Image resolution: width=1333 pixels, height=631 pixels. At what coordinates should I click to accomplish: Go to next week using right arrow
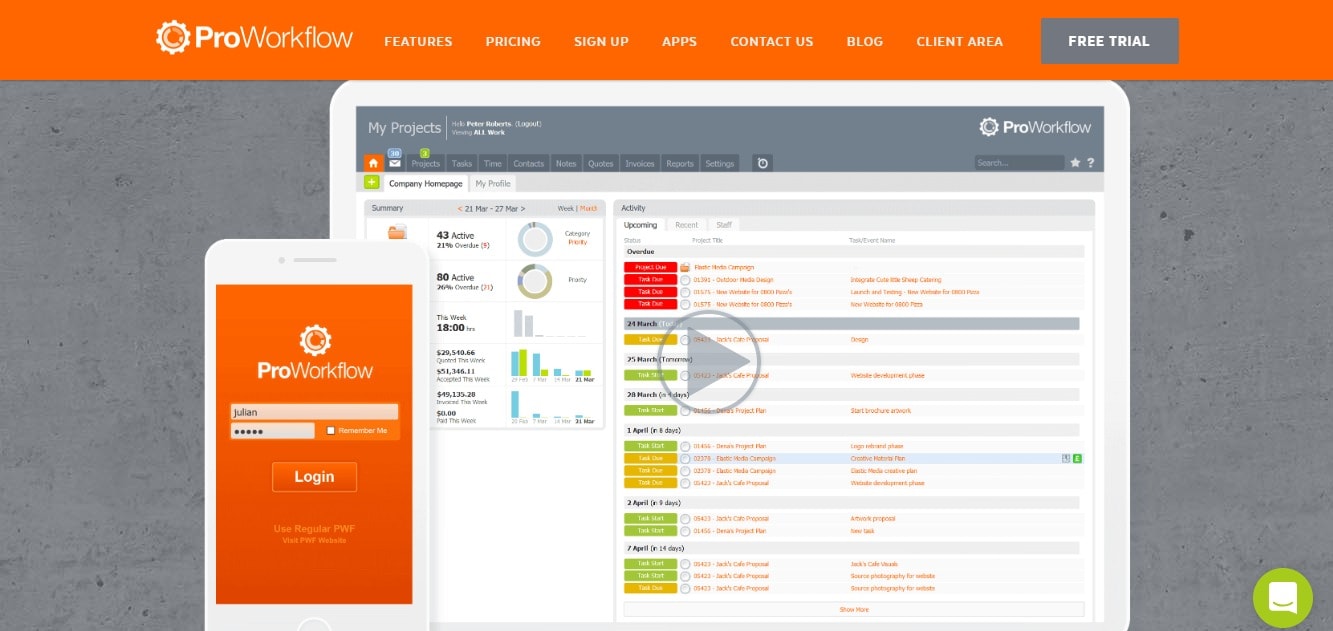click(x=522, y=208)
